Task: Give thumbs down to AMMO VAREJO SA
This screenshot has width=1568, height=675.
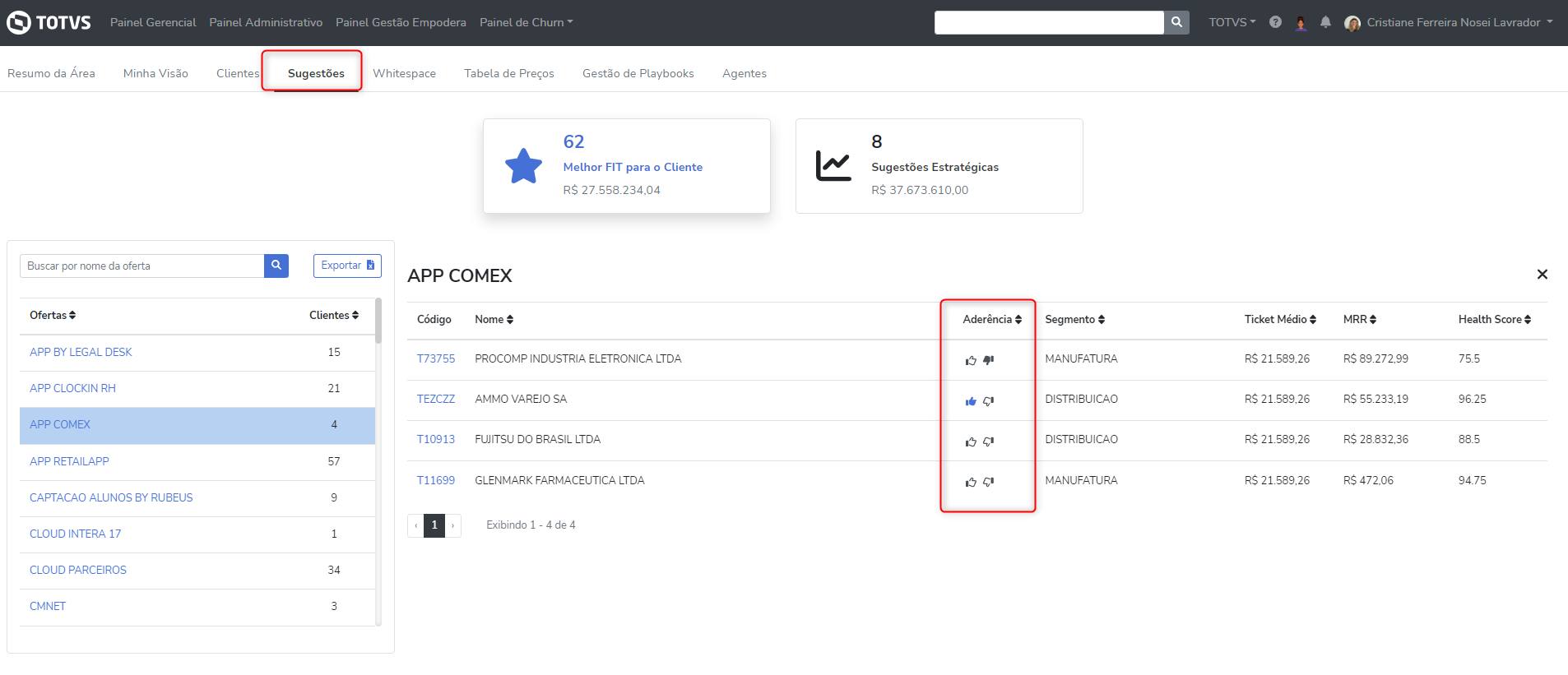Action: 989,401
